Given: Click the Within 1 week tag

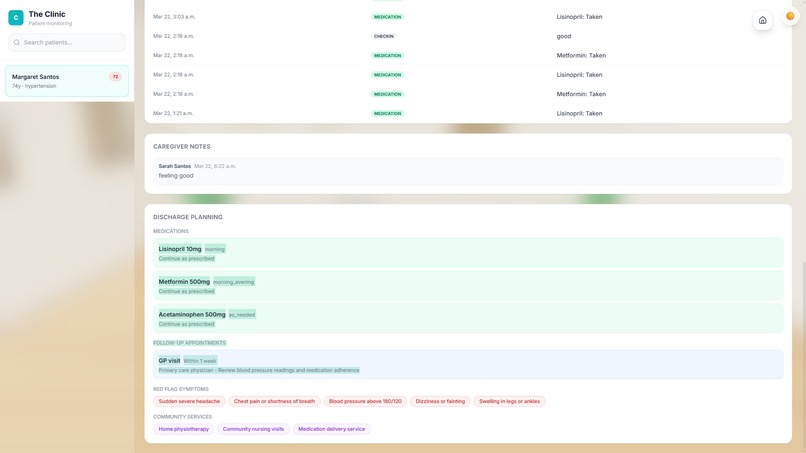Looking at the screenshot, I should point(200,361).
